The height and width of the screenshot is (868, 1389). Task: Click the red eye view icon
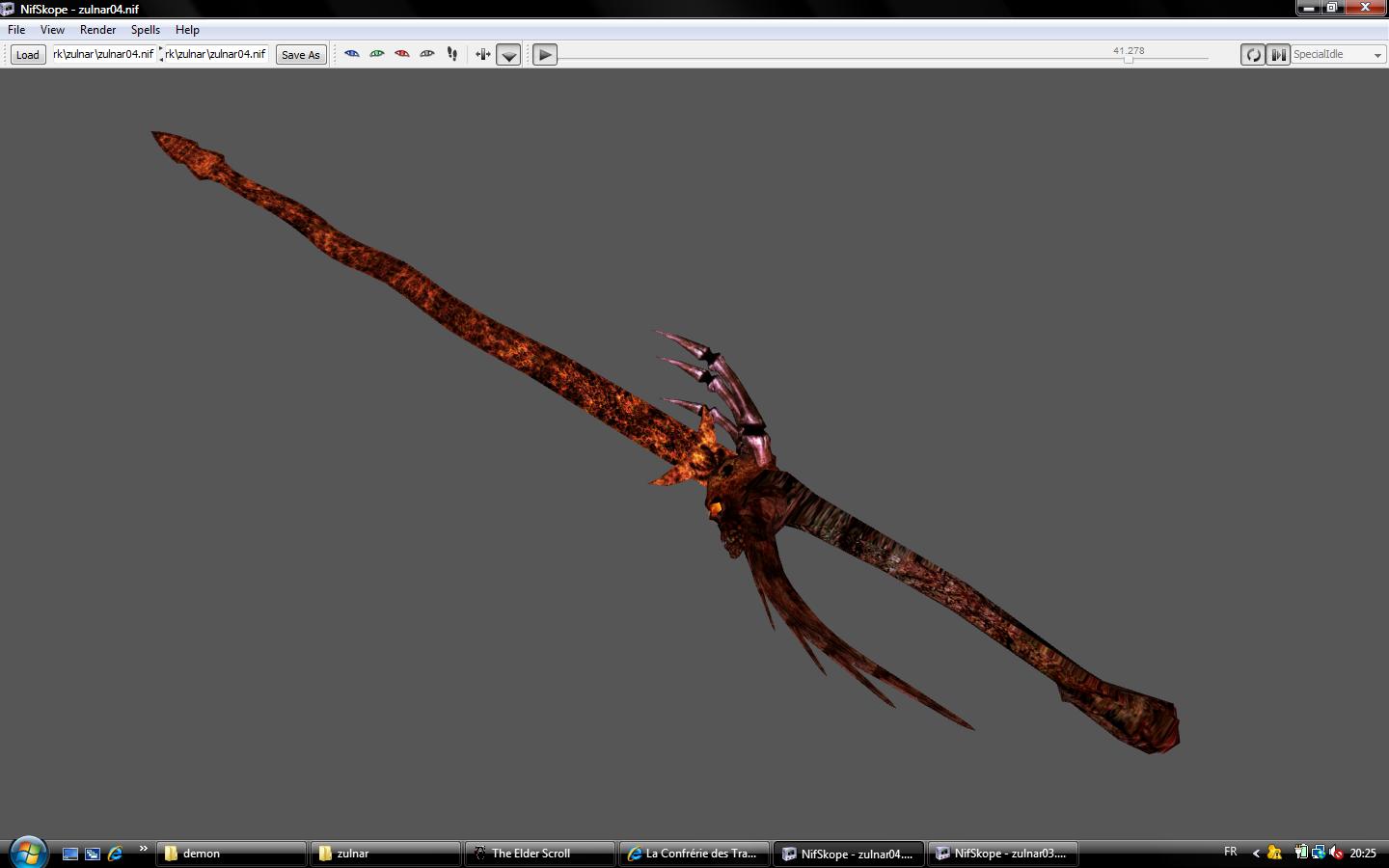point(402,54)
